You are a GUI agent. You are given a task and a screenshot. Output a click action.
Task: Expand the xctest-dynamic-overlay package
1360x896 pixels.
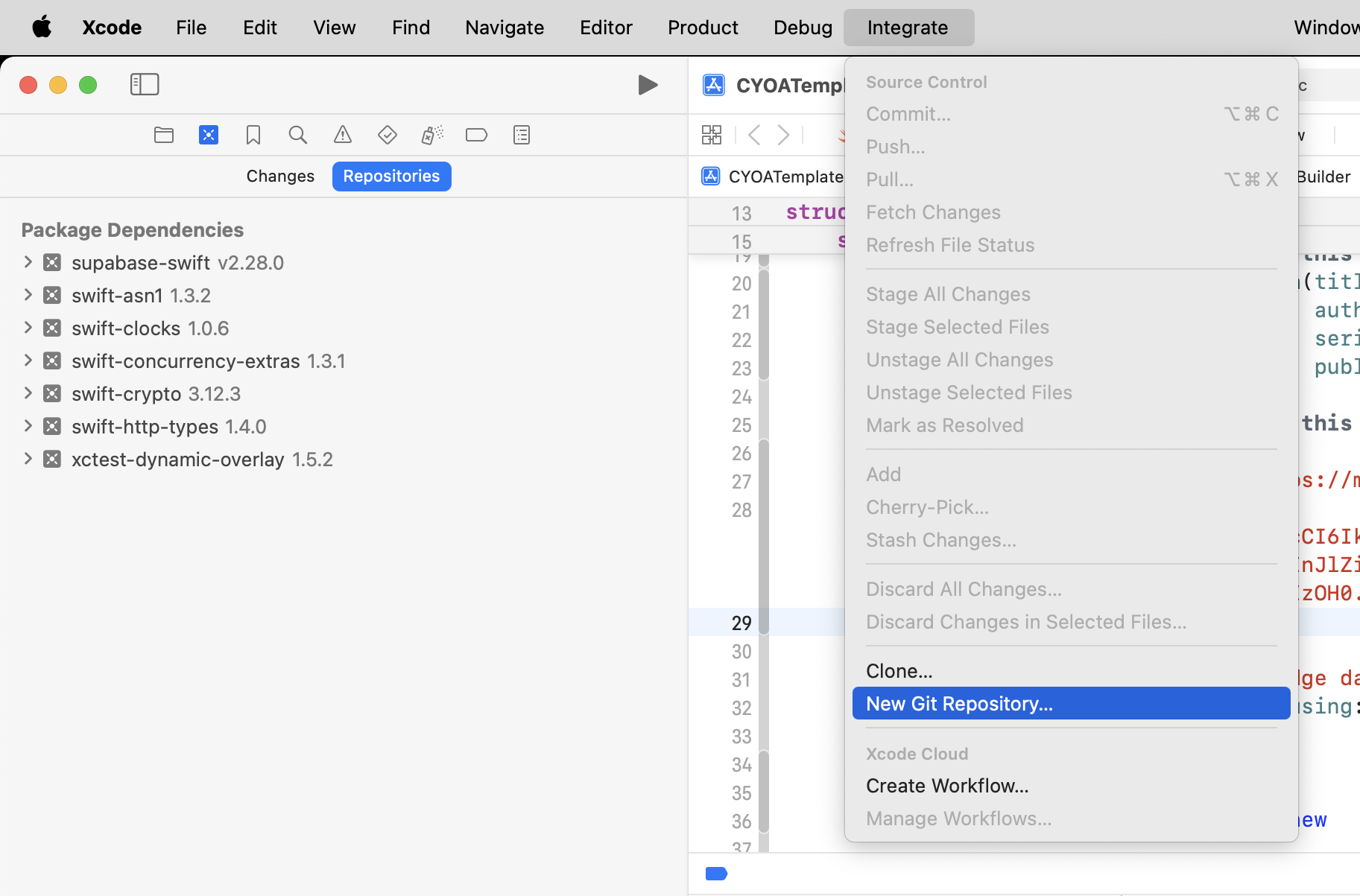[x=28, y=459]
